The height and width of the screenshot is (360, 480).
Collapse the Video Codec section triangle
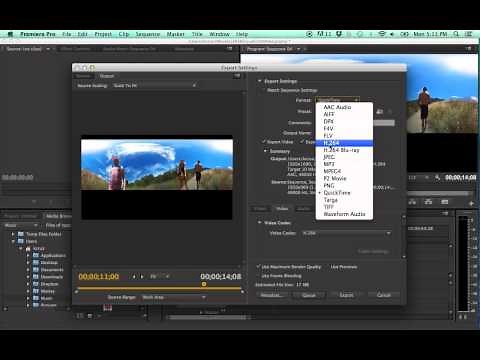pos(259,223)
